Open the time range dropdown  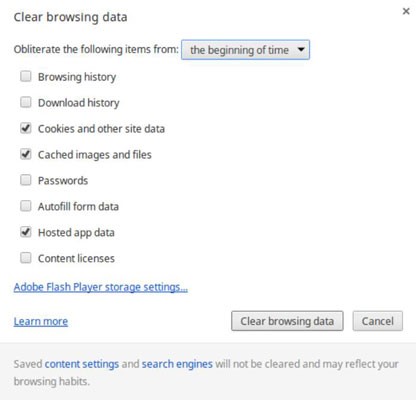245,50
